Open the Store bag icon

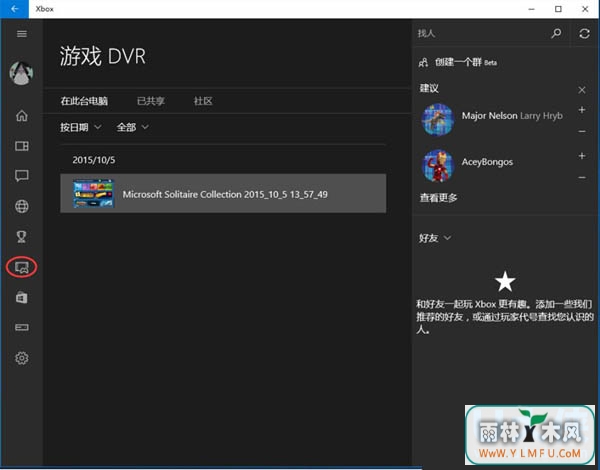pos(22,297)
